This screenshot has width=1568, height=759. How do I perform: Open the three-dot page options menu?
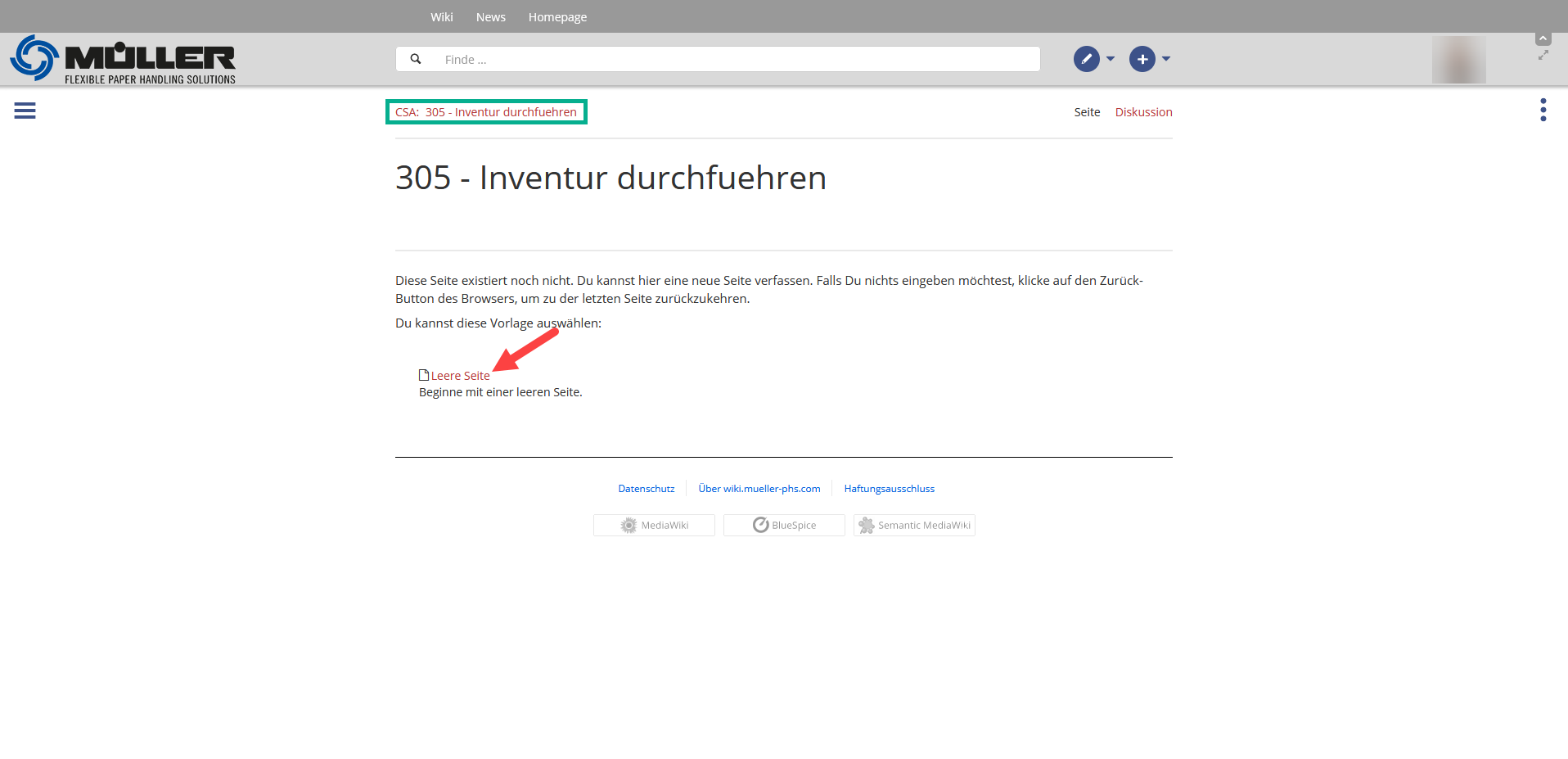(1543, 110)
